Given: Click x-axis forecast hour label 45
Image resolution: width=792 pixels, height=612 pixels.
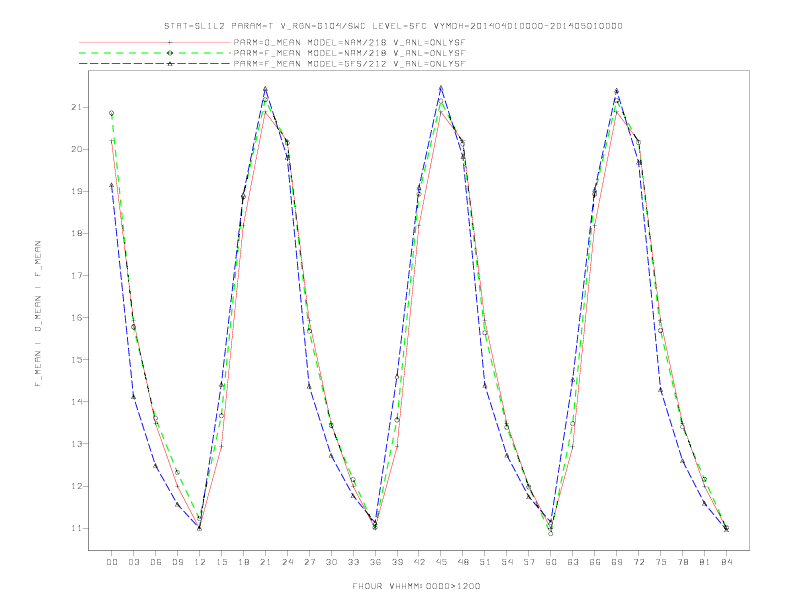Looking at the screenshot, I should click(441, 562).
